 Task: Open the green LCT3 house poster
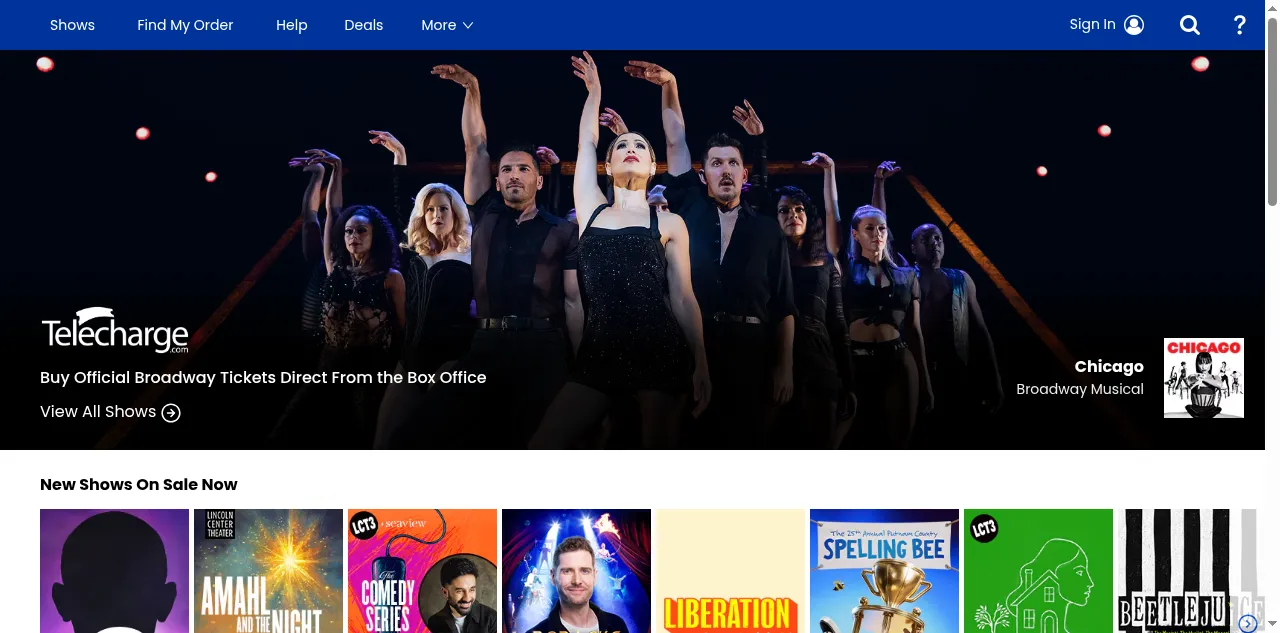click(x=1038, y=571)
